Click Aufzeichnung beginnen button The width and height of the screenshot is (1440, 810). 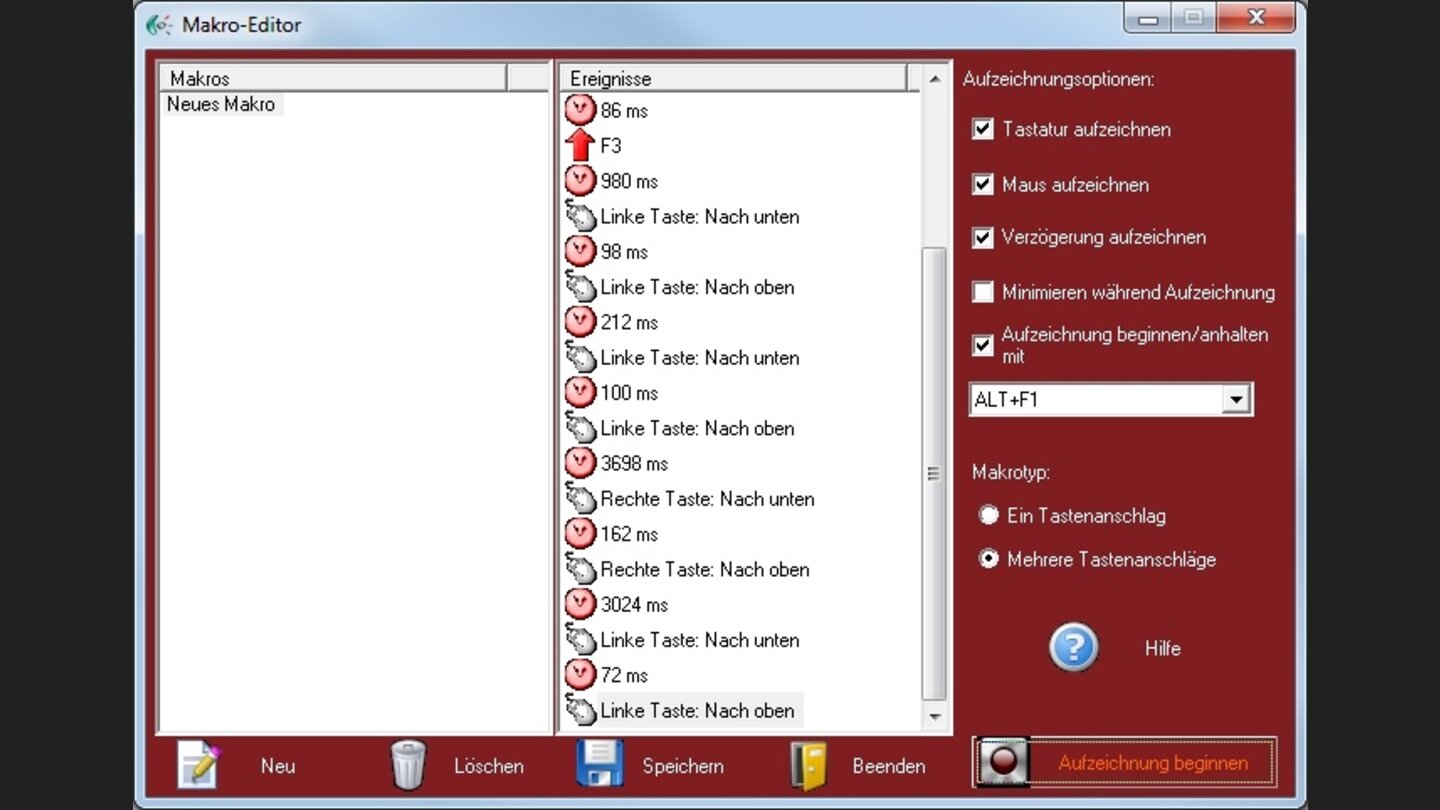[x=1124, y=763]
